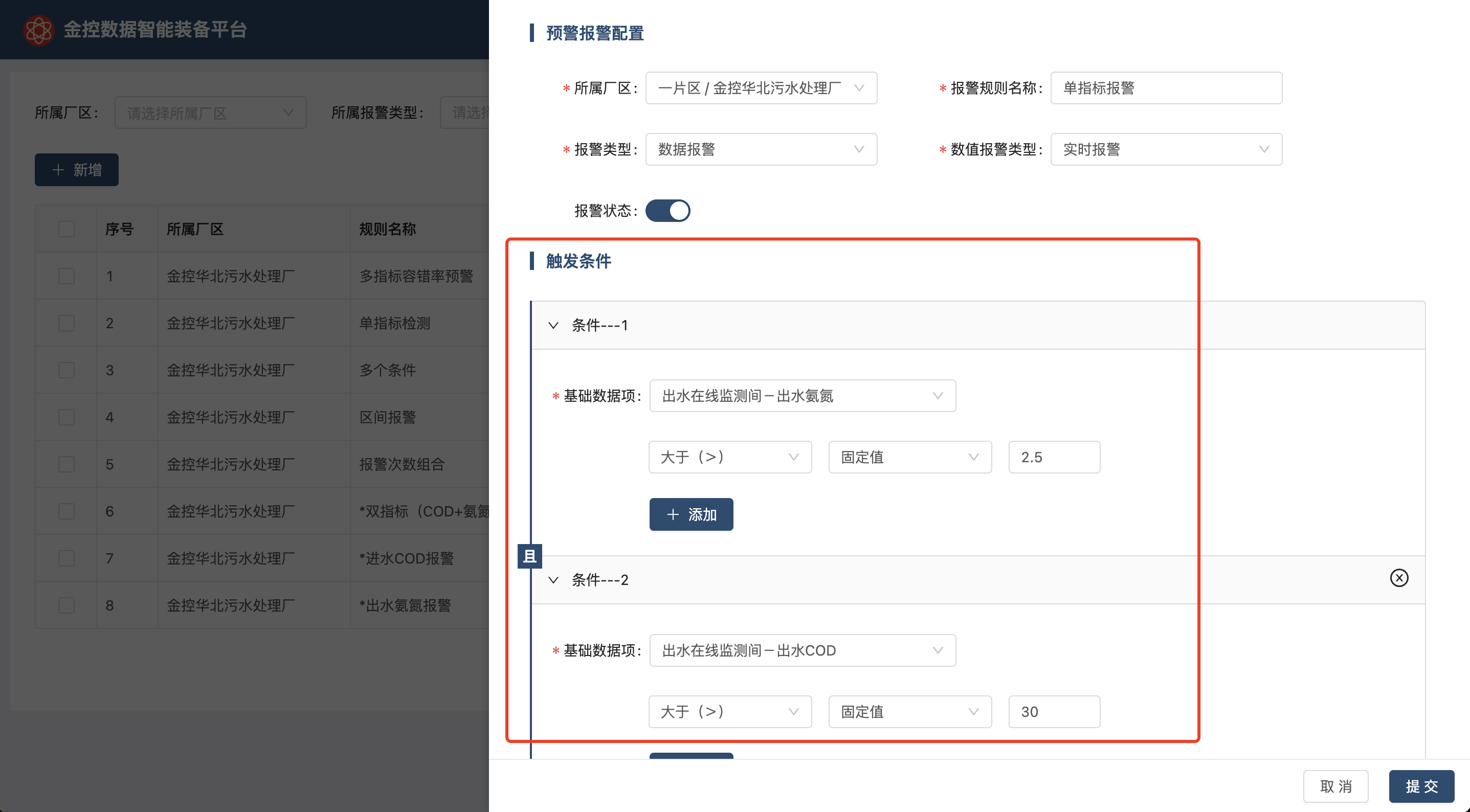Open the 报警类型 数据报警 dropdown
Image resolution: width=1470 pixels, height=812 pixels.
point(760,149)
